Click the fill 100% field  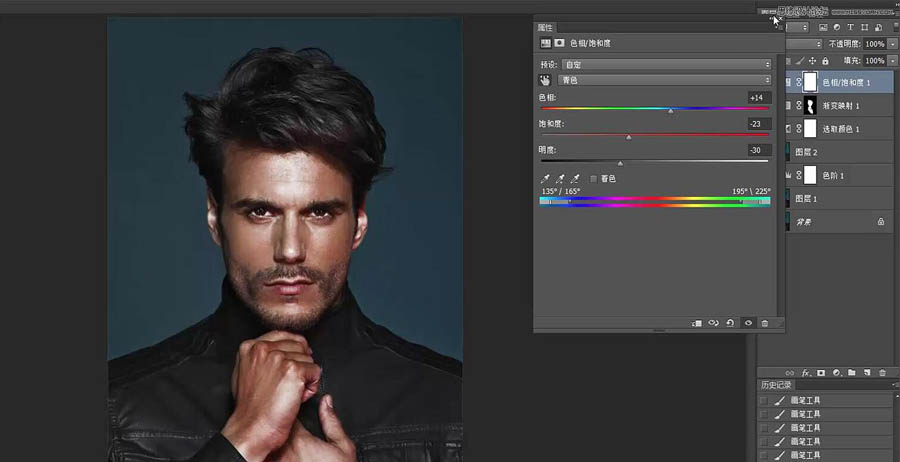pyautogui.click(x=875, y=60)
